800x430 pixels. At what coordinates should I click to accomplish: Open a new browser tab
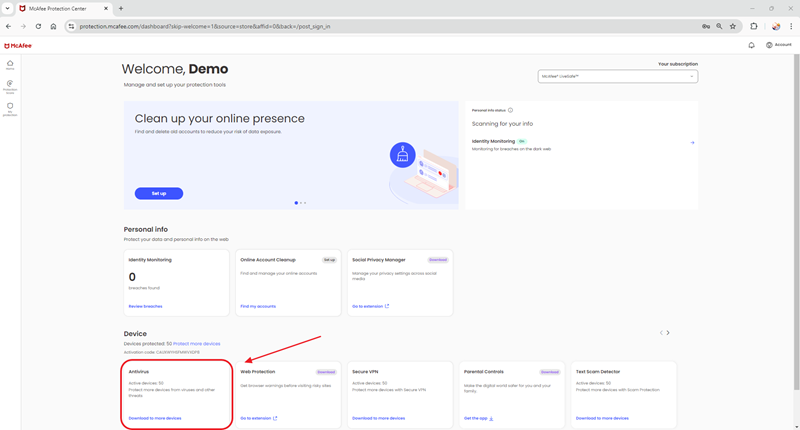[121, 8]
